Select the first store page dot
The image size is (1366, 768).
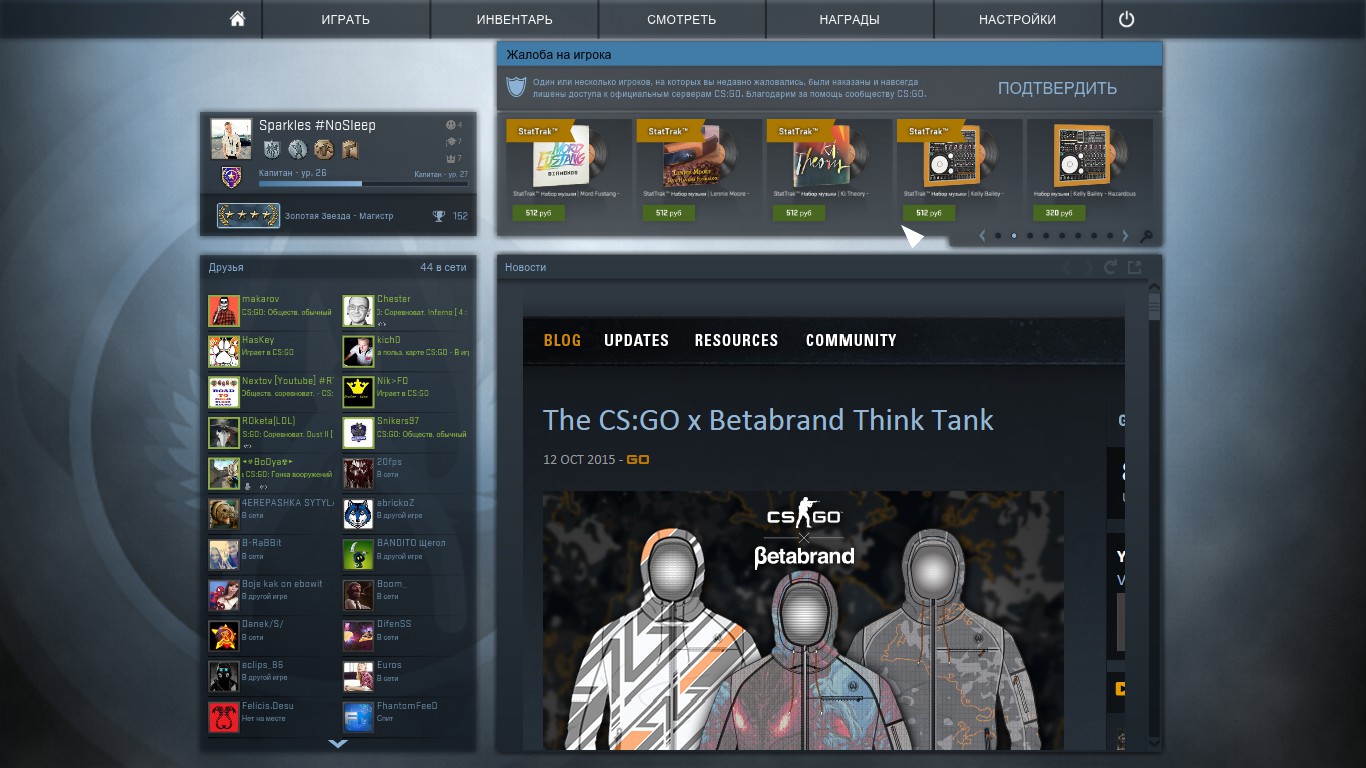point(998,236)
